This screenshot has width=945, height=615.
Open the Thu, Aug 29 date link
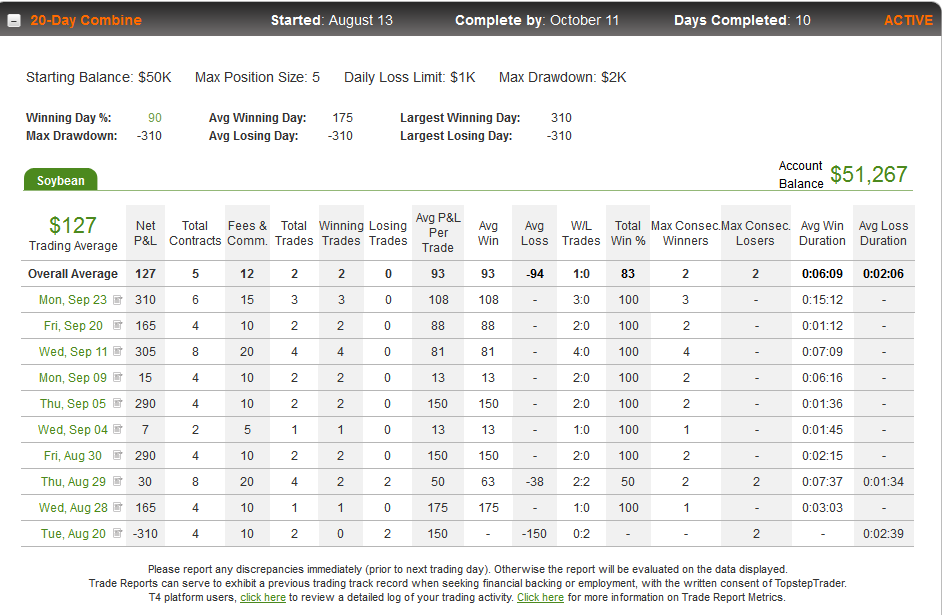(x=73, y=482)
